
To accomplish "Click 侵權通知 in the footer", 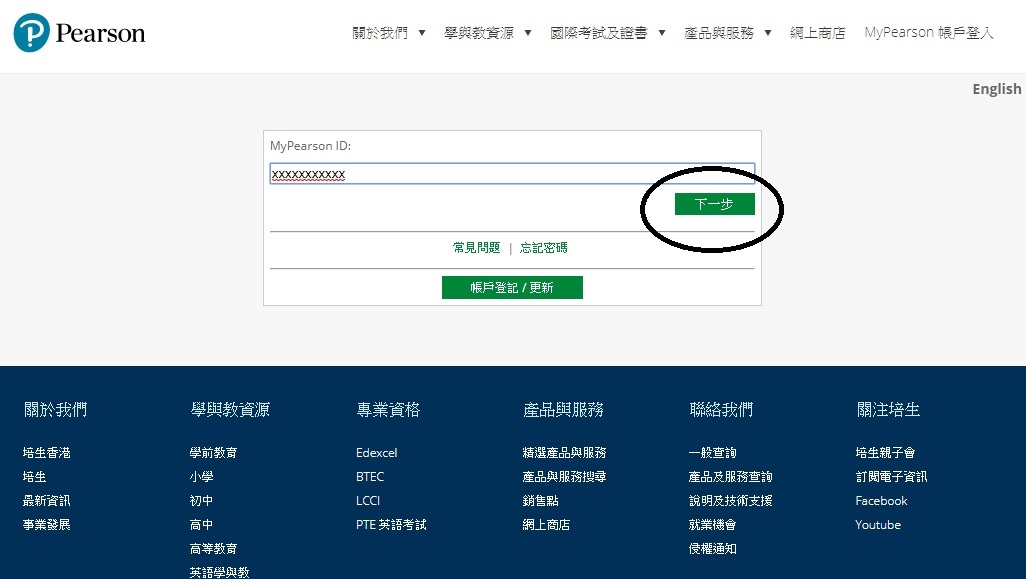I will coord(713,549).
